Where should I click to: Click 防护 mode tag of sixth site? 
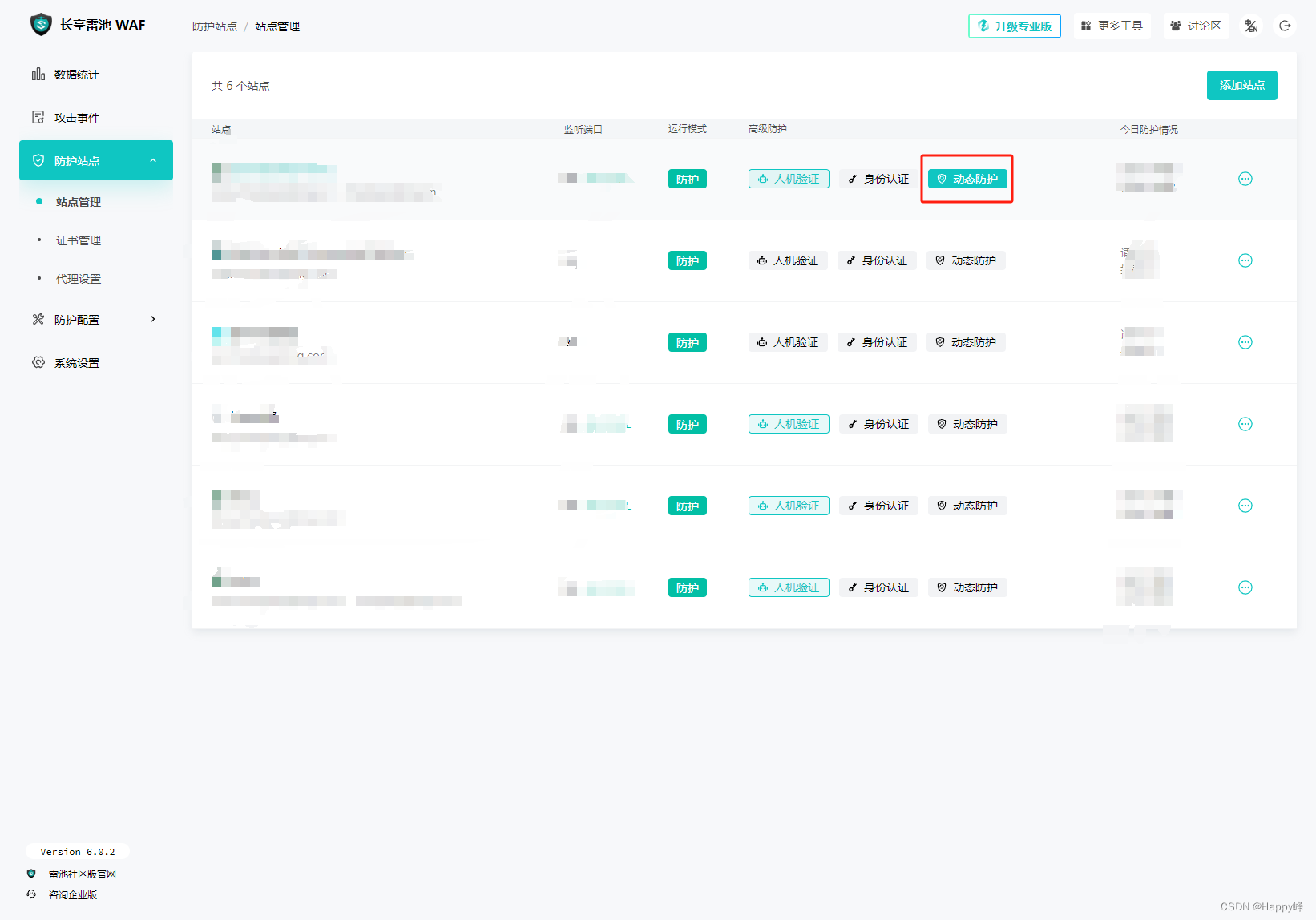[688, 587]
